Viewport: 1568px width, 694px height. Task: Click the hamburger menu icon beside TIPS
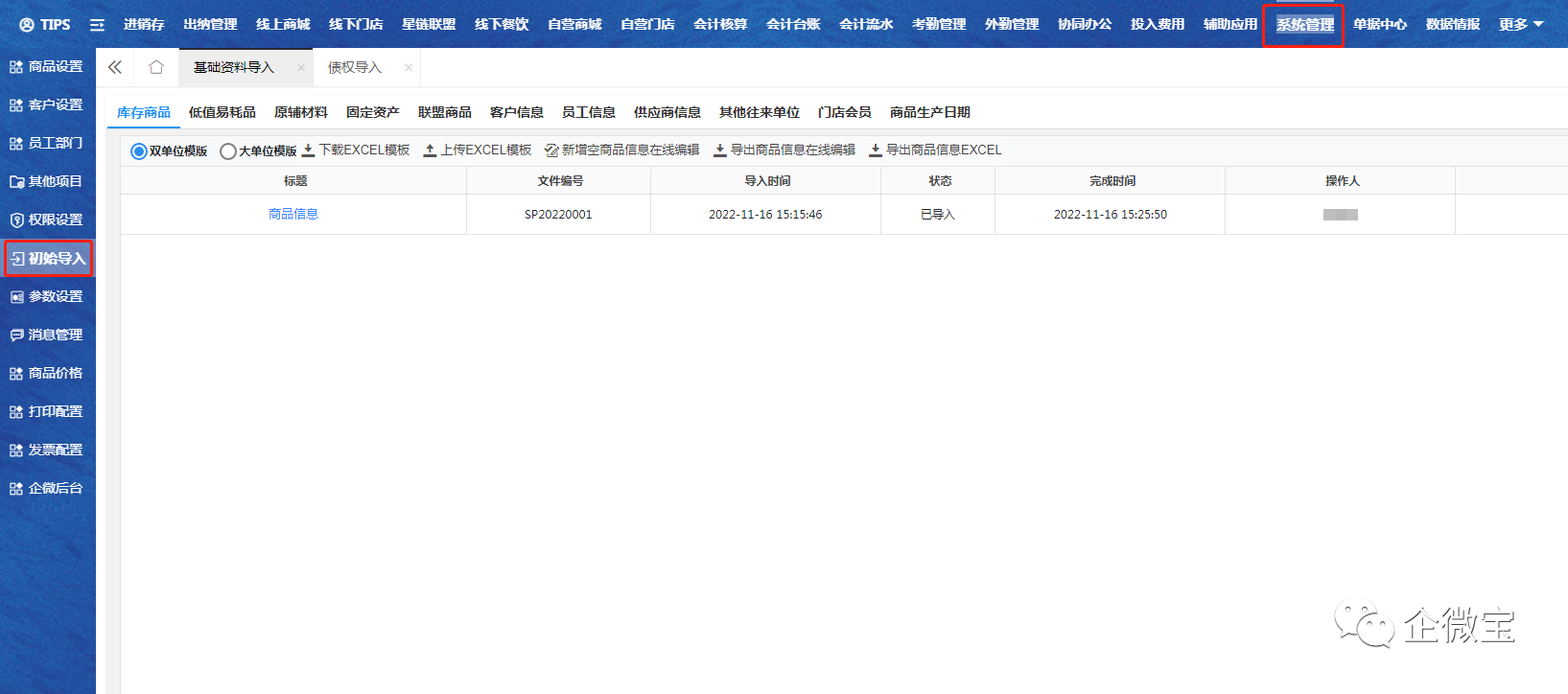[x=97, y=25]
